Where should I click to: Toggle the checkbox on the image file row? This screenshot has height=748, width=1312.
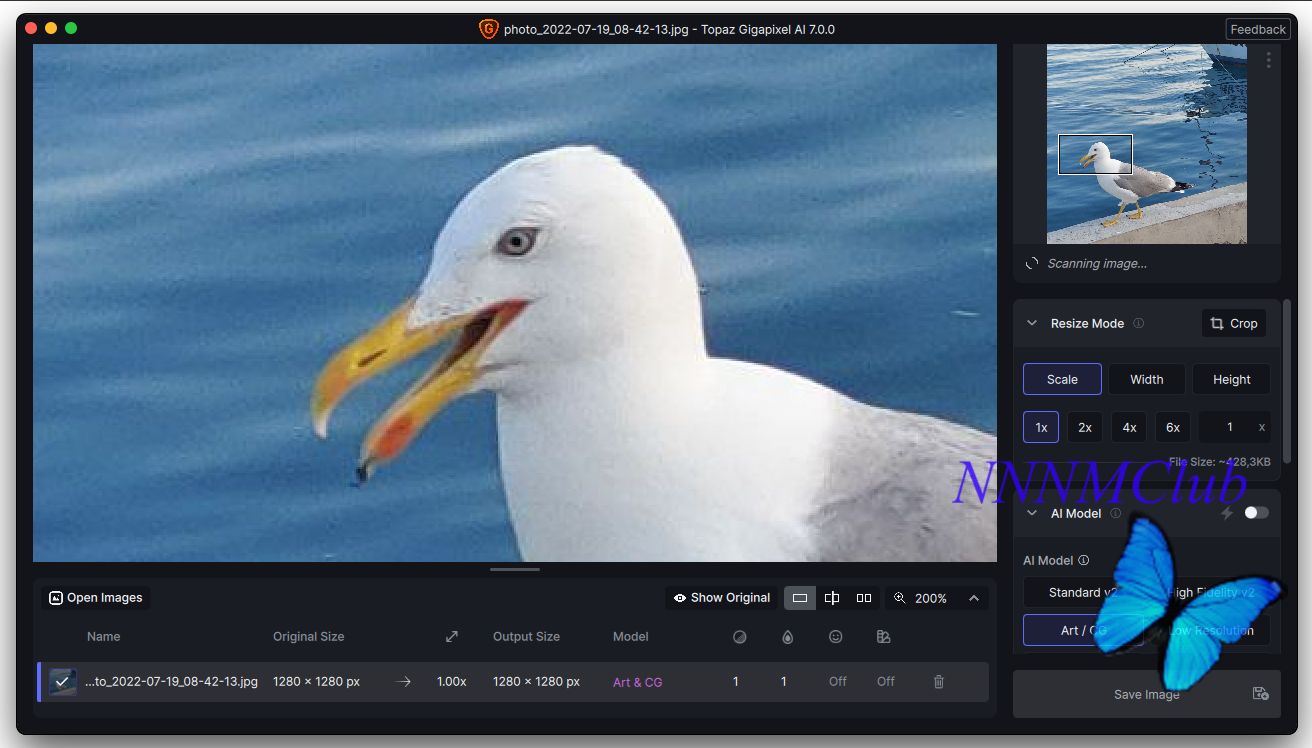tap(63, 681)
